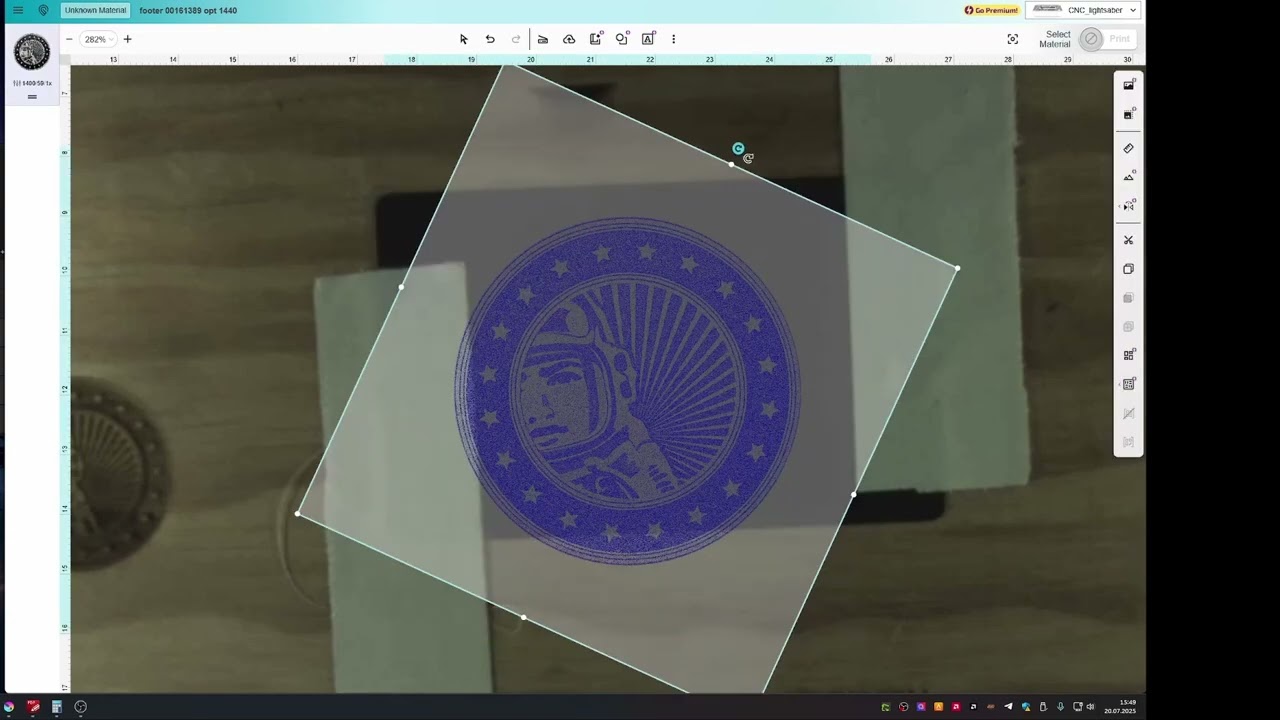Click the mirror flip icon
Image resolution: width=1280 pixels, height=720 pixels.
click(1129, 206)
